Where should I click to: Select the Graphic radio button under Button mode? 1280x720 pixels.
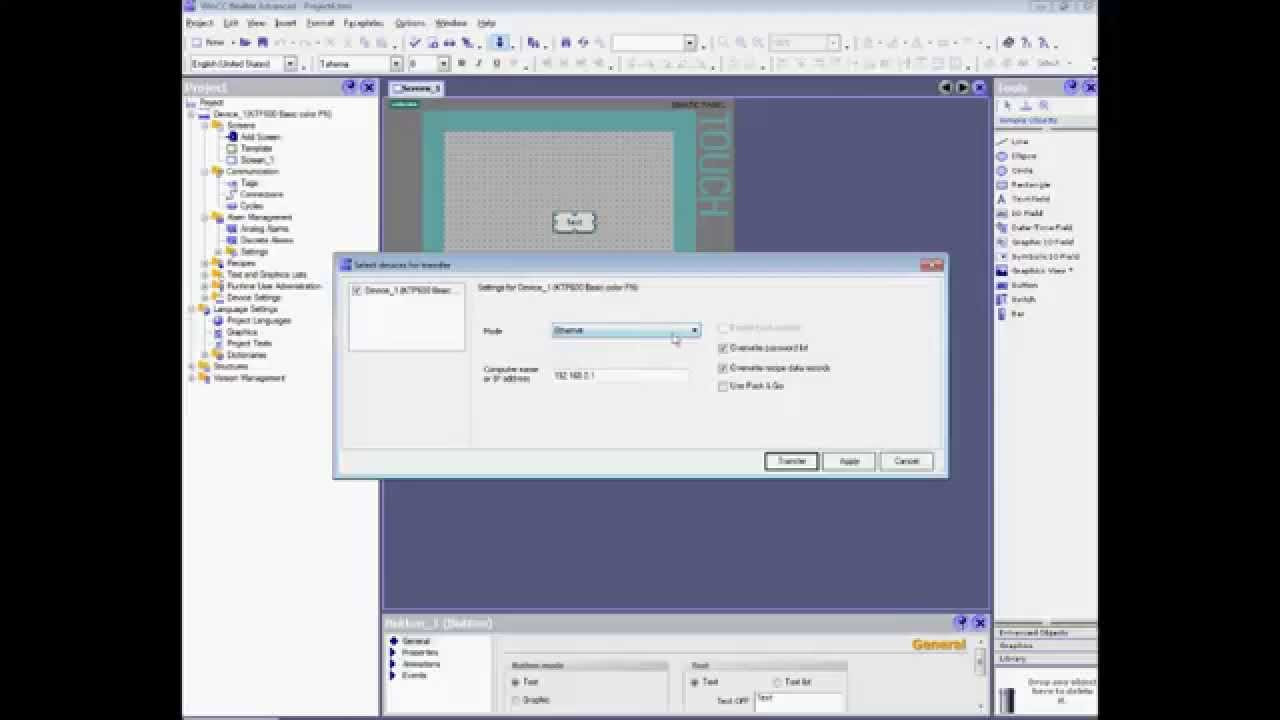point(519,699)
